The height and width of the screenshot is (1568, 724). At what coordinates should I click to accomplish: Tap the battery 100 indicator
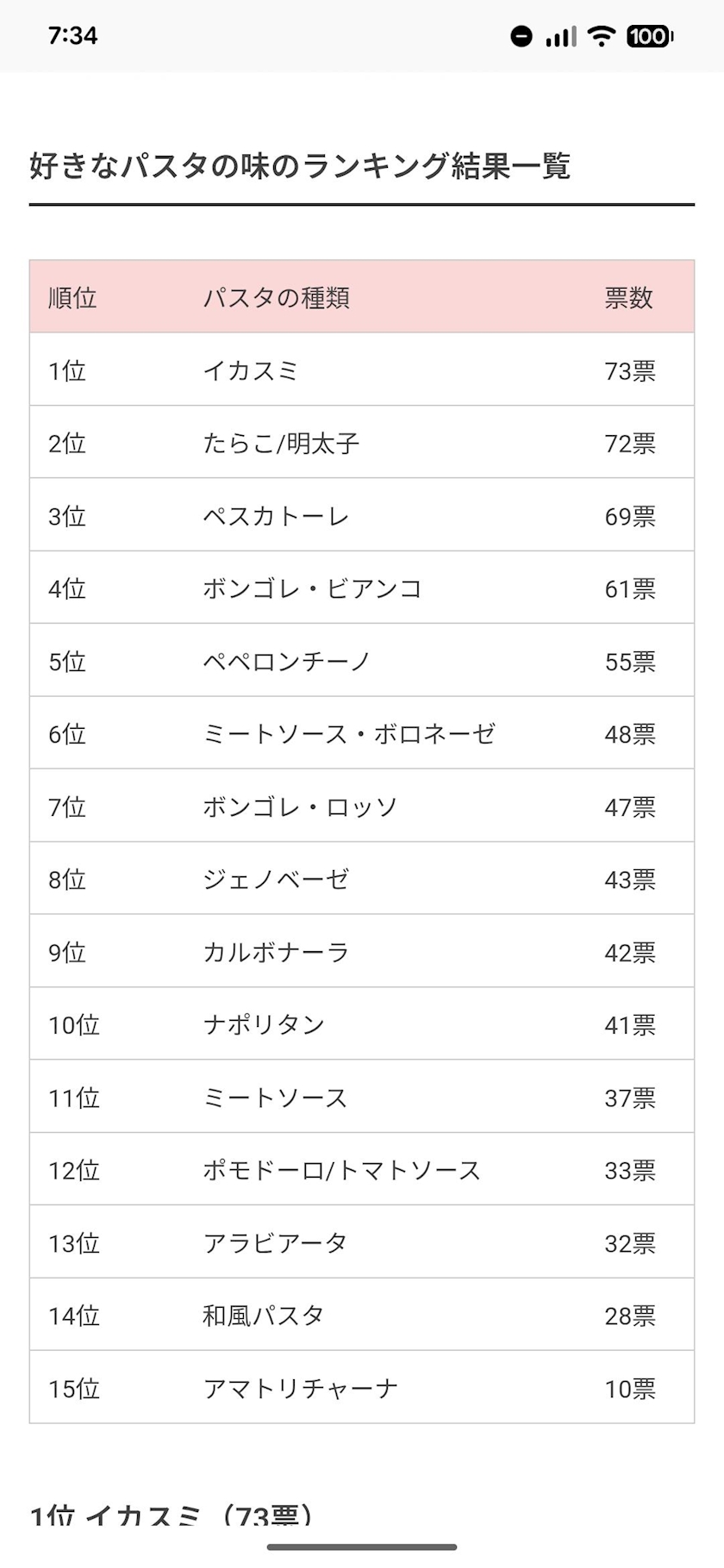pos(649,36)
